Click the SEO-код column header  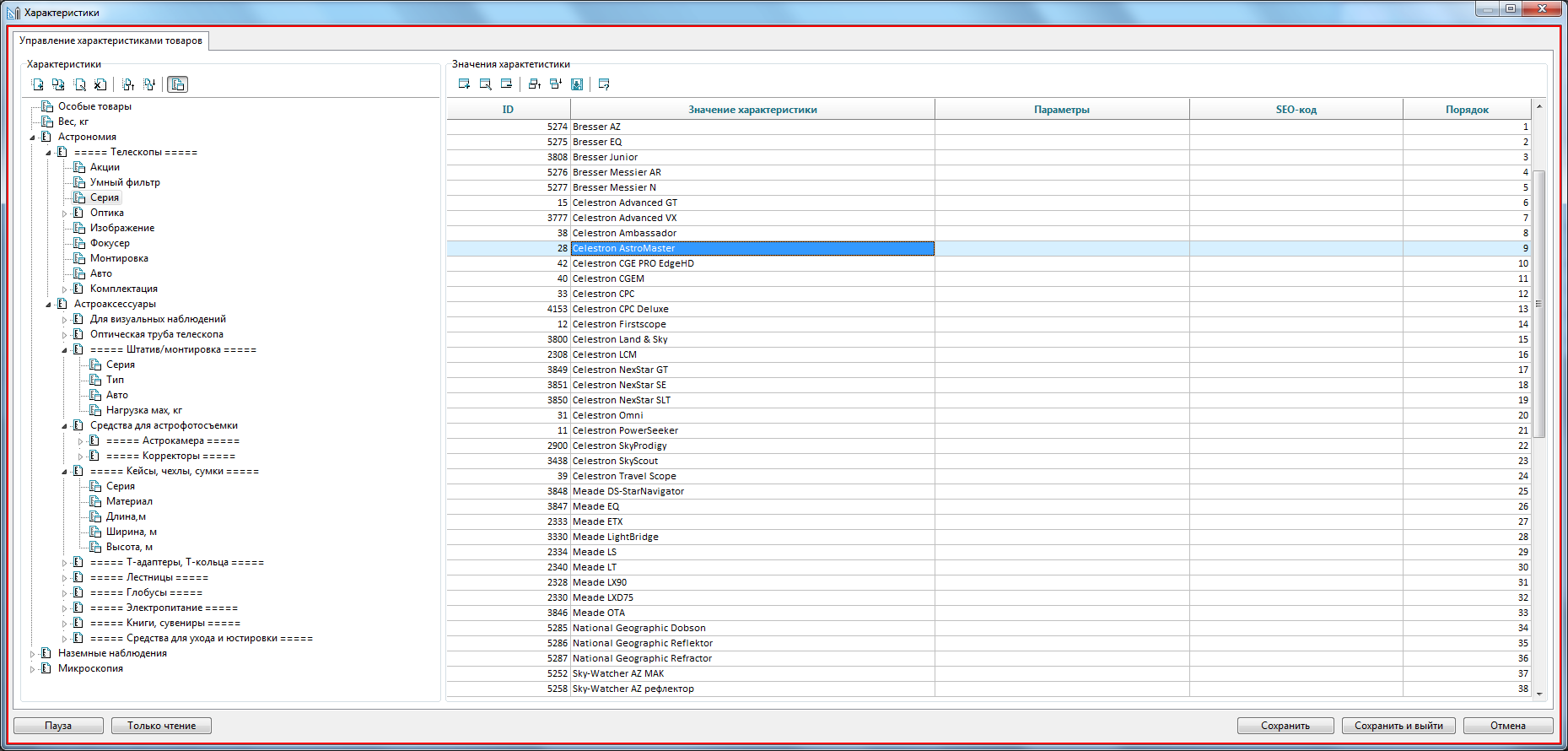click(x=1296, y=110)
